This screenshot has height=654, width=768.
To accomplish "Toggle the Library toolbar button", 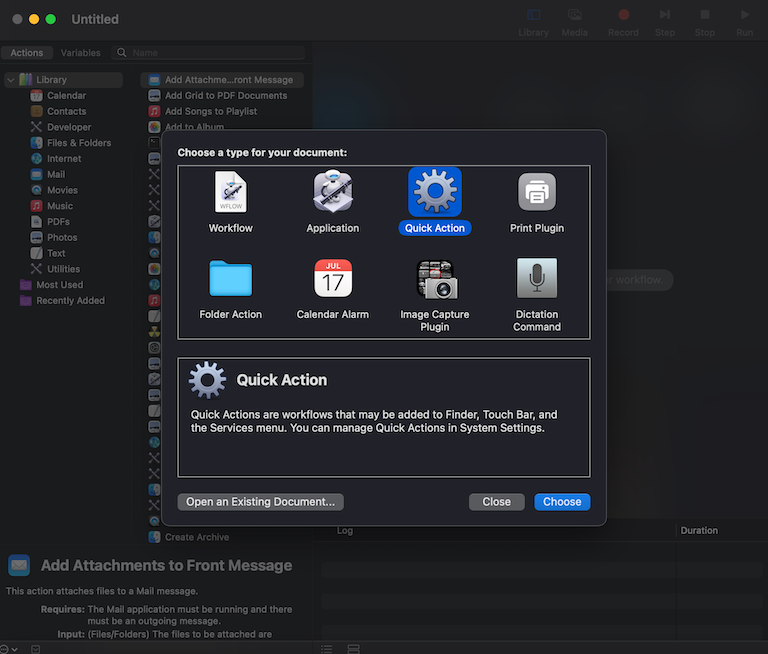I will click(x=533, y=23).
